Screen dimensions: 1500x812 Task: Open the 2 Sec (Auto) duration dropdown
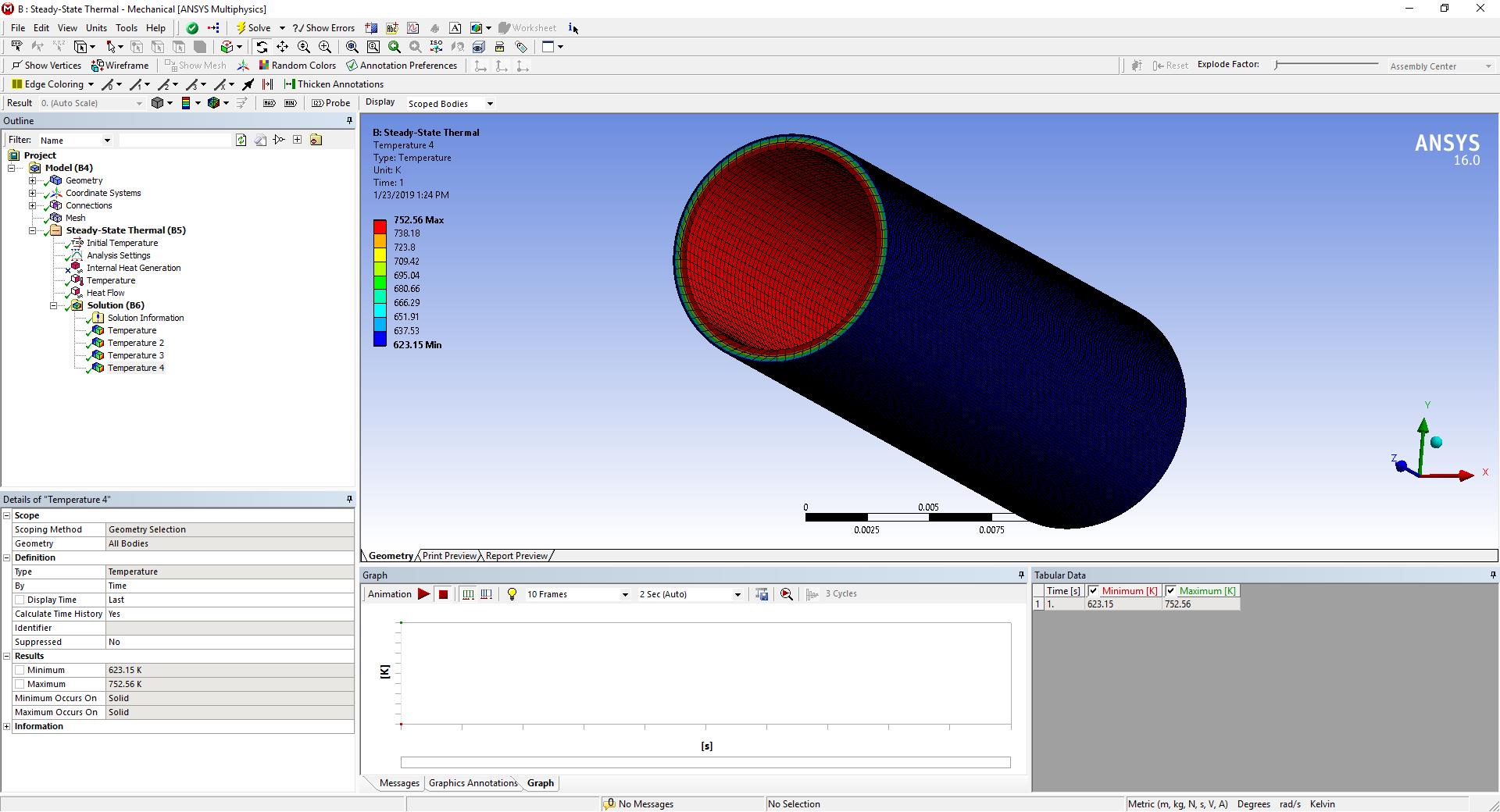[x=737, y=595]
